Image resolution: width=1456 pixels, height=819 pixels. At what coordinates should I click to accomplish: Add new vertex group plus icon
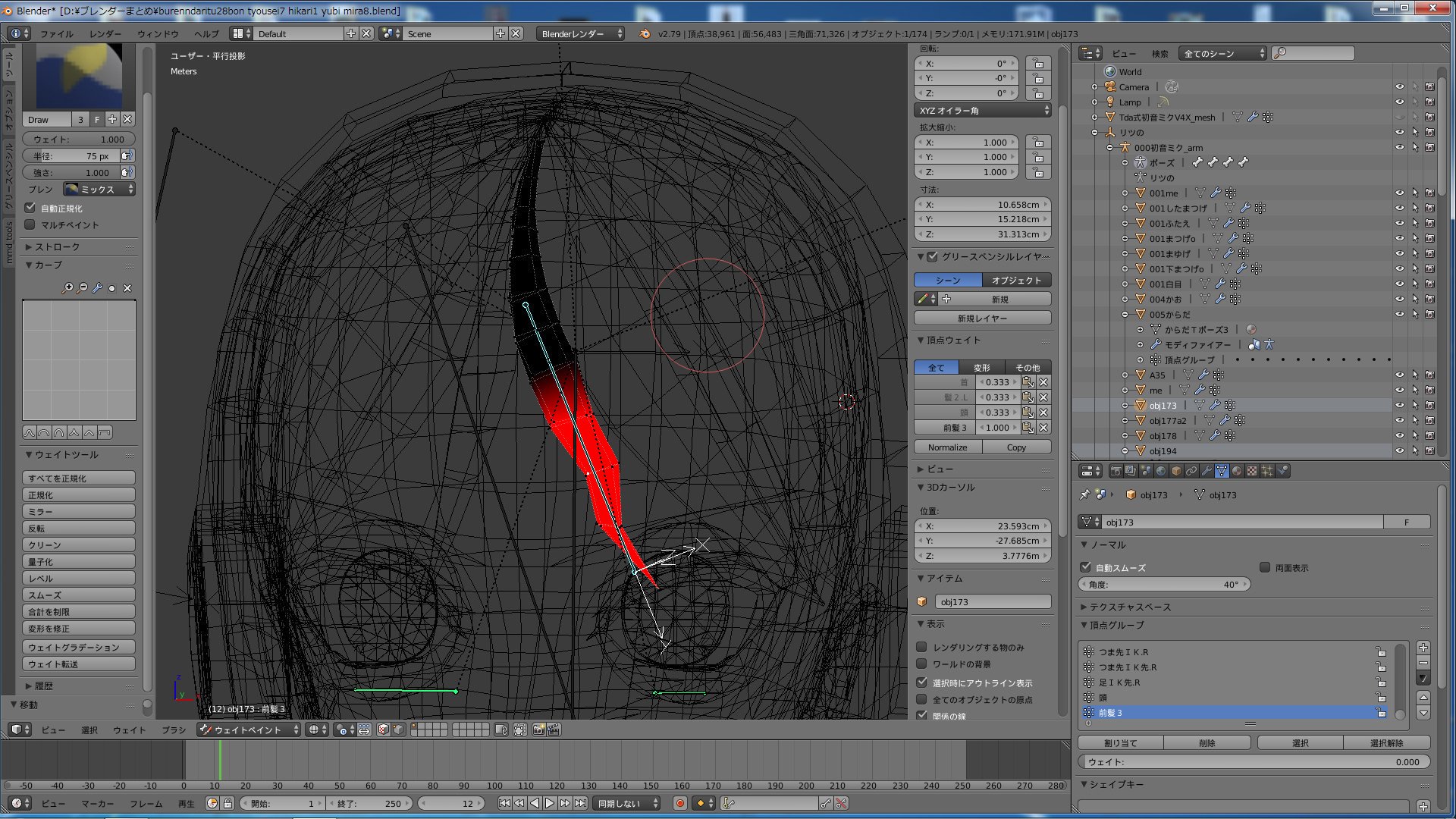pyautogui.click(x=1423, y=648)
